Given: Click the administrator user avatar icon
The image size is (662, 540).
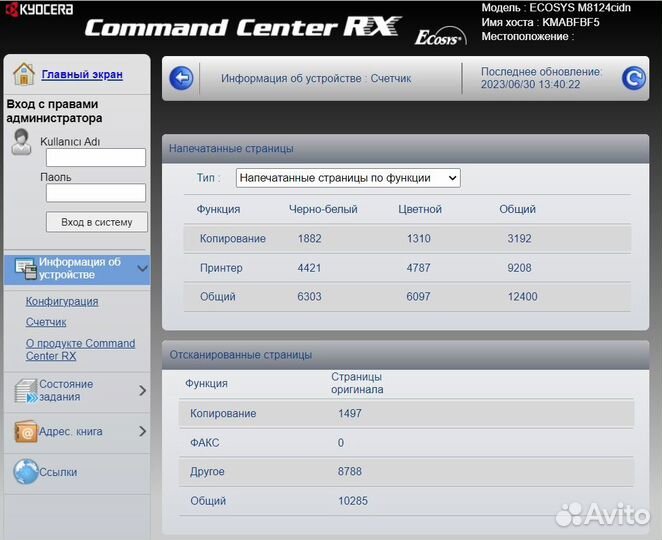Looking at the screenshot, I should pos(21,143).
